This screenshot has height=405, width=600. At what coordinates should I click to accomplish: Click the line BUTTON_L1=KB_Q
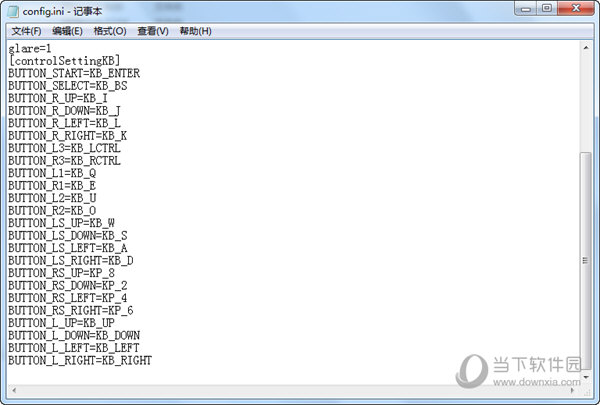coord(52,173)
